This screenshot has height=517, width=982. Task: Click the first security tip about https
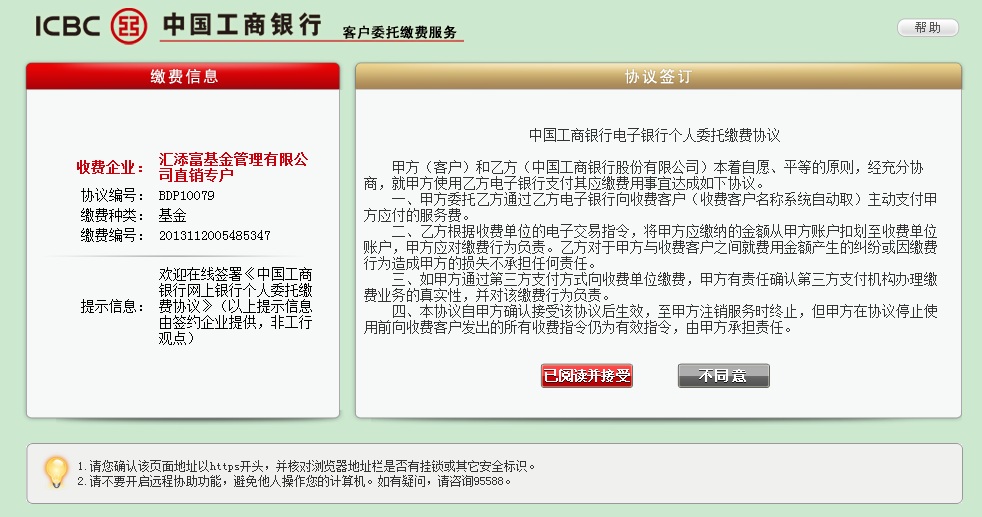point(306,466)
